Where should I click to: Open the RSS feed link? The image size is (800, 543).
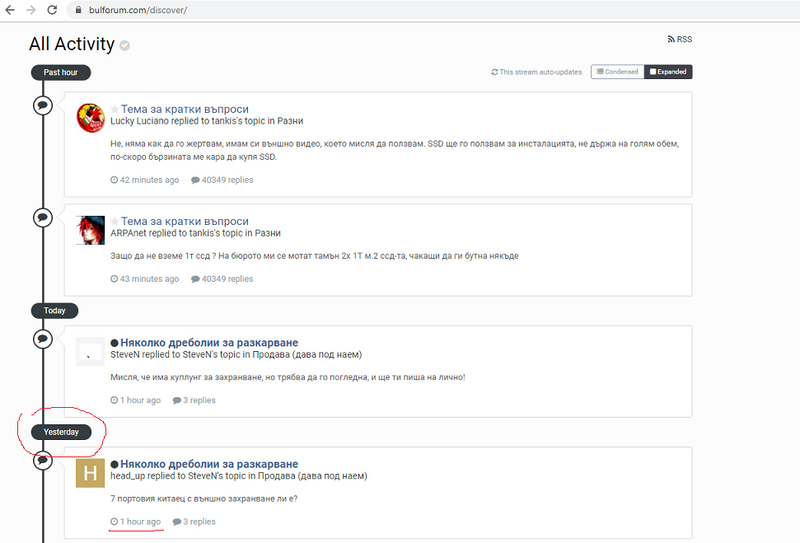pyautogui.click(x=680, y=39)
